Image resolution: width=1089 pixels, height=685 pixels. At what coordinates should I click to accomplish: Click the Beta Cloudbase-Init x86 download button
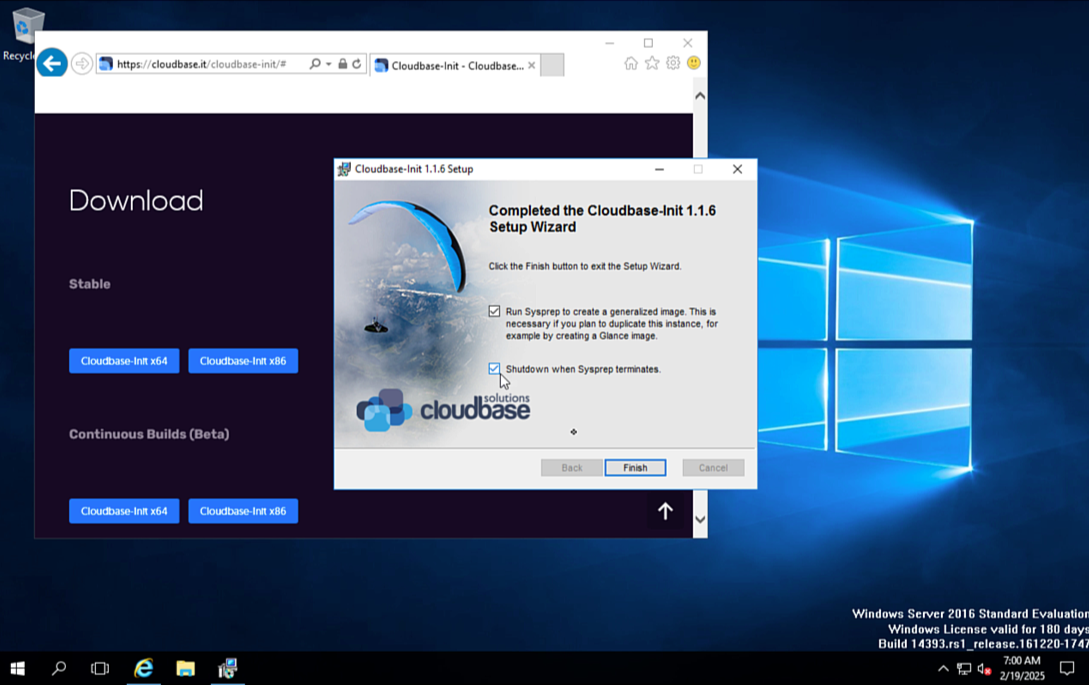point(243,511)
